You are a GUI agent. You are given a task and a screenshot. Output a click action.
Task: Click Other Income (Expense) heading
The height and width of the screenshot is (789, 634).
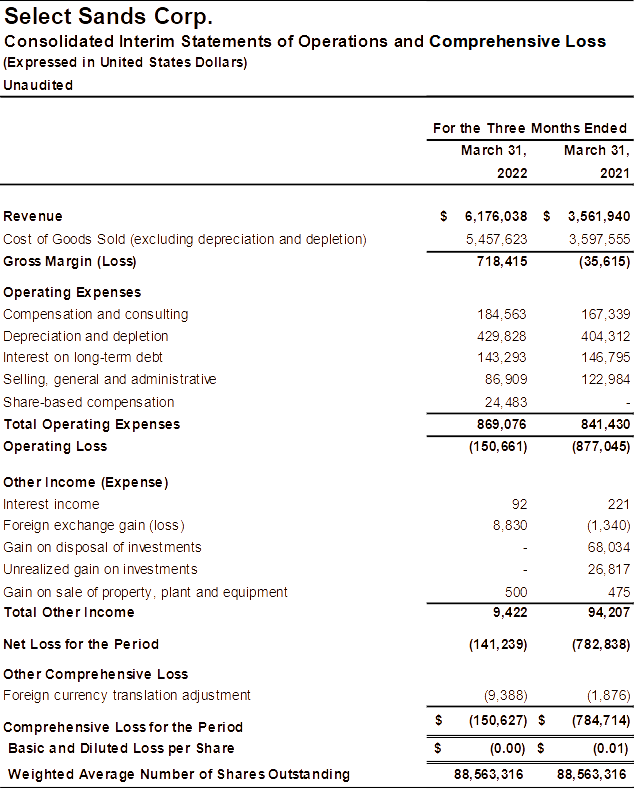86,483
